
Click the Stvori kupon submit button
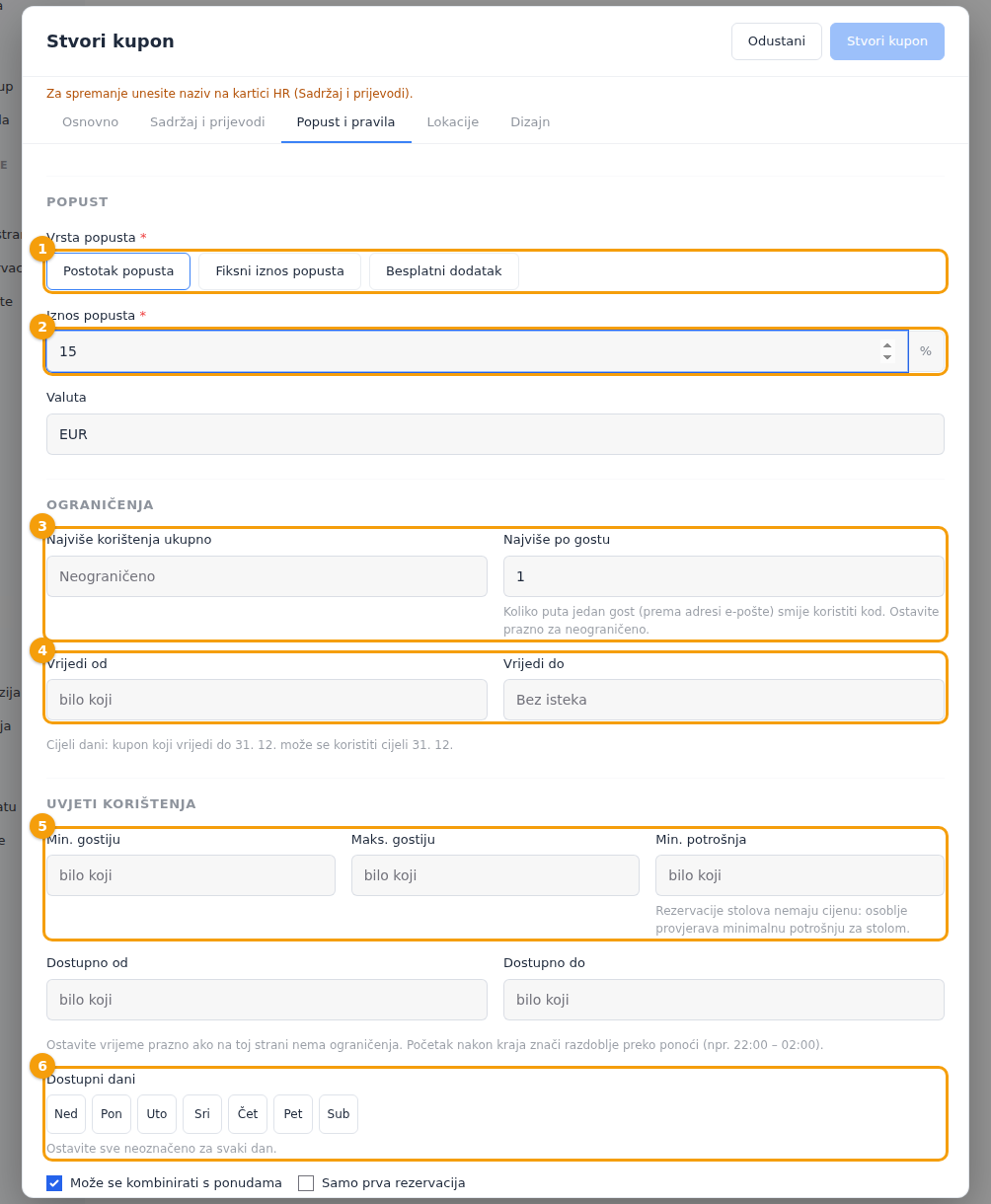coord(887,41)
